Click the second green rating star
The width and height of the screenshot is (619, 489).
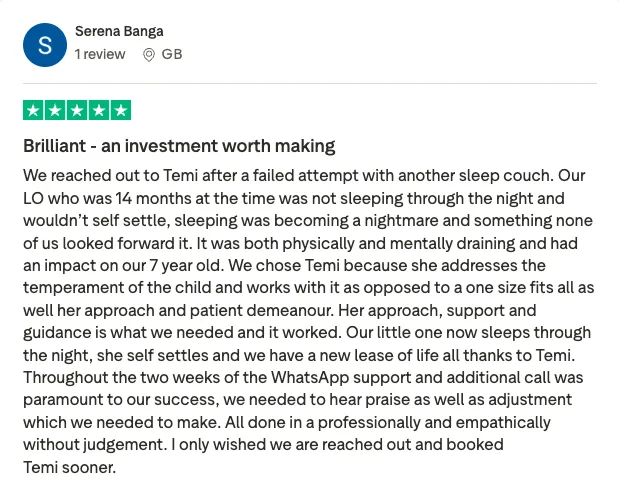pyautogui.click(x=55, y=110)
